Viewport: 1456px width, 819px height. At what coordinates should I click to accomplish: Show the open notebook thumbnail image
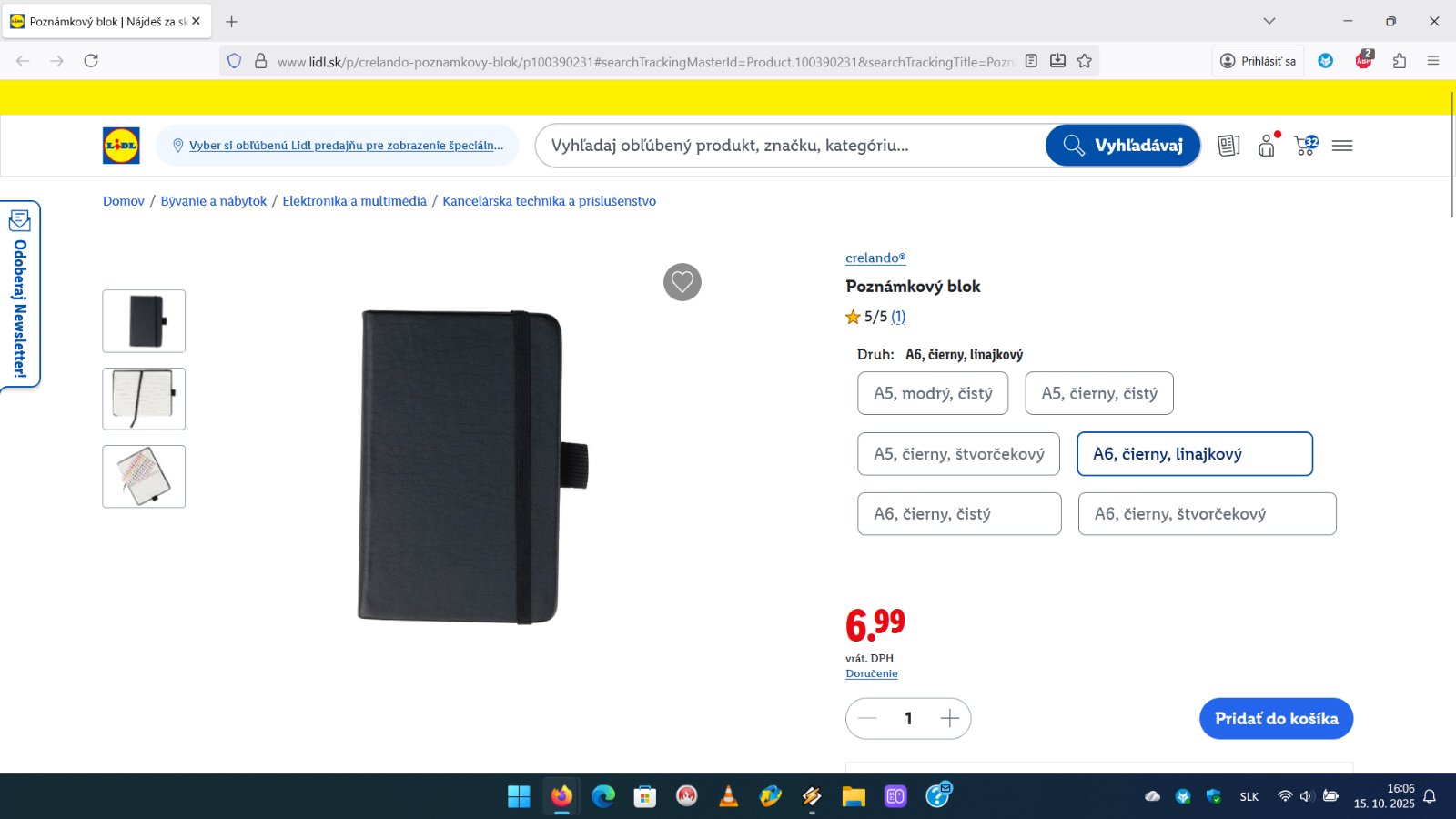coord(144,399)
